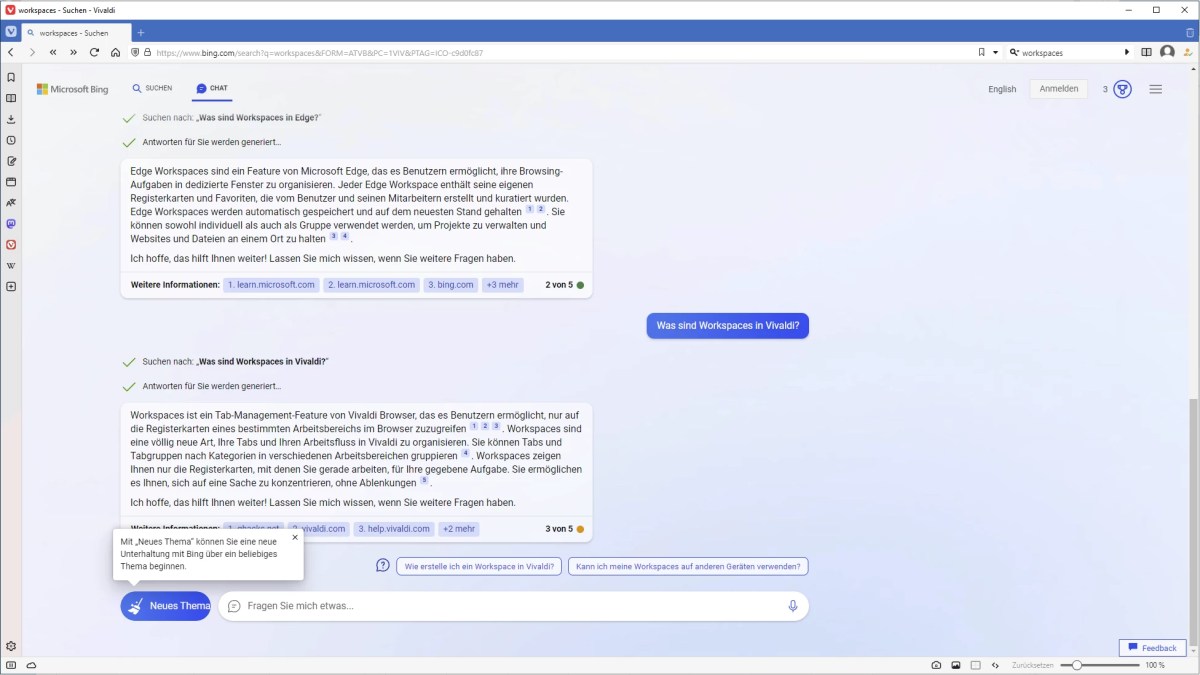Image resolution: width=1200 pixels, height=675 pixels.
Task: Go to the home page icon
Action: (x=115, y=52)
